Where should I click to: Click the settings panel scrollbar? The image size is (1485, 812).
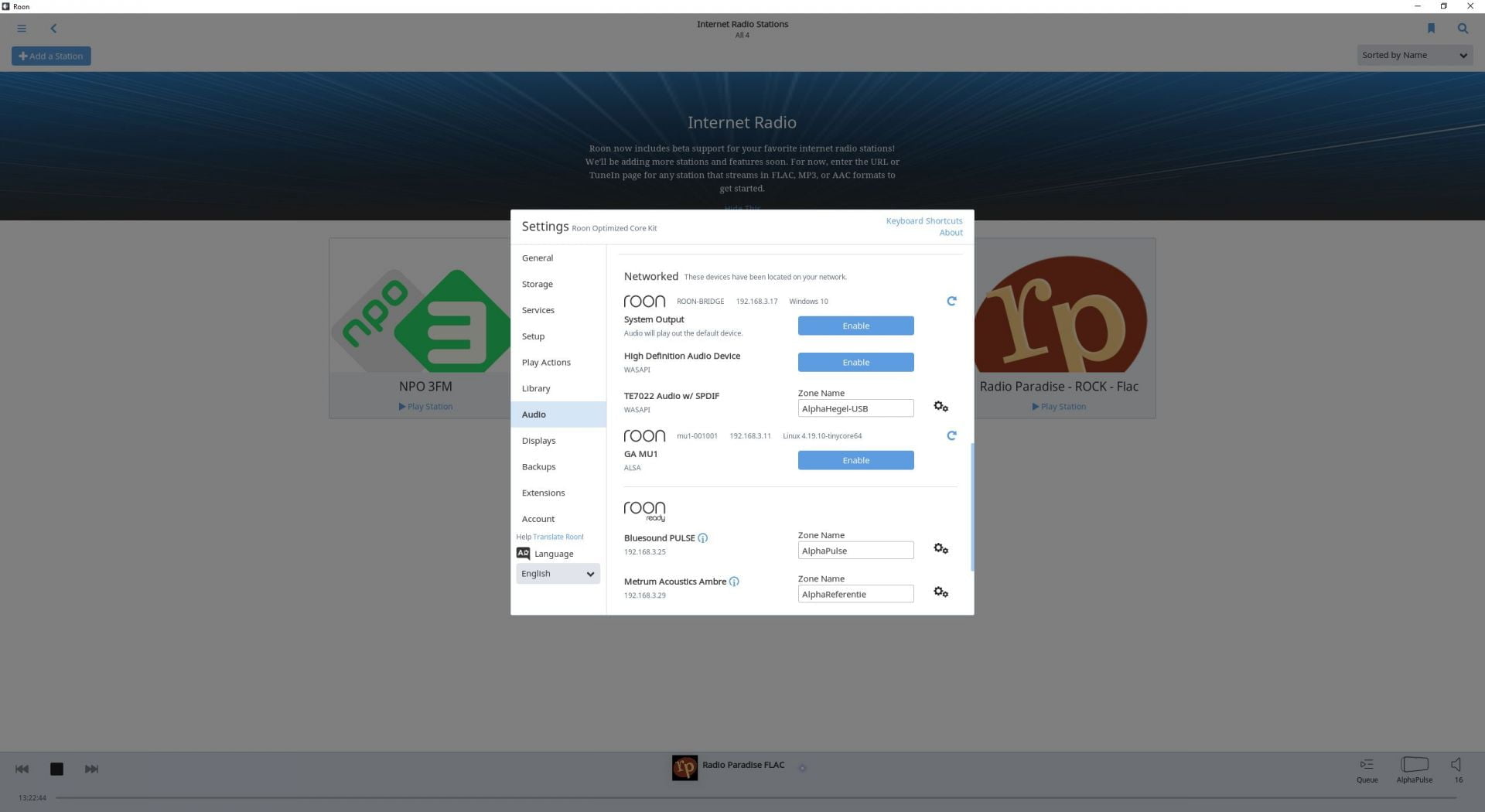click(971, 507)
